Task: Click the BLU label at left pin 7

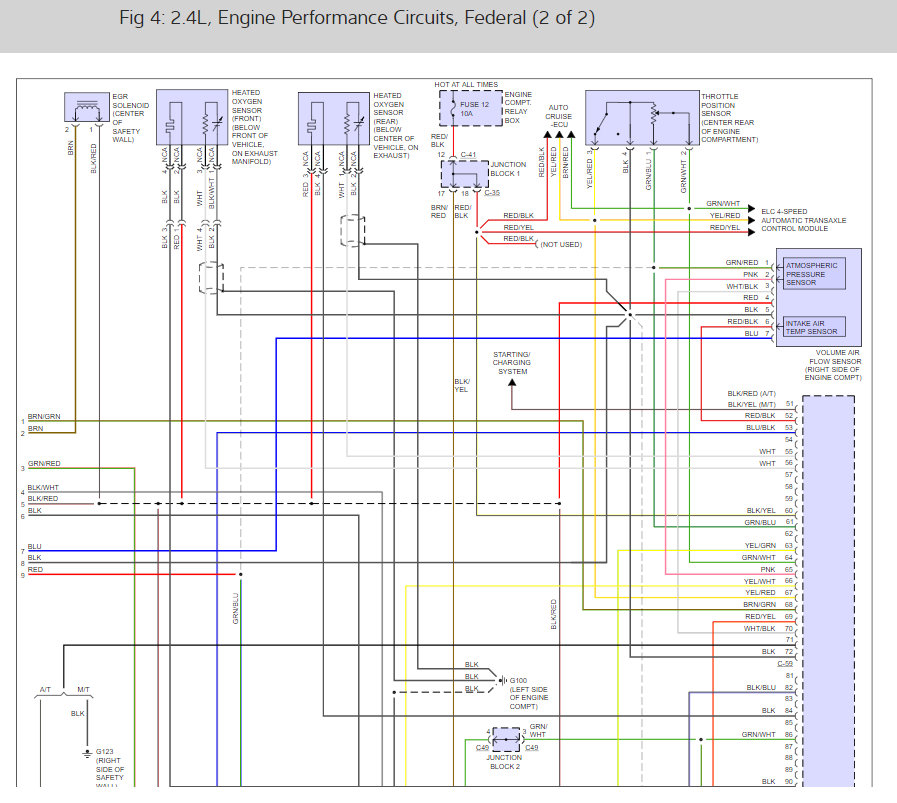Action: pos(34,546)
